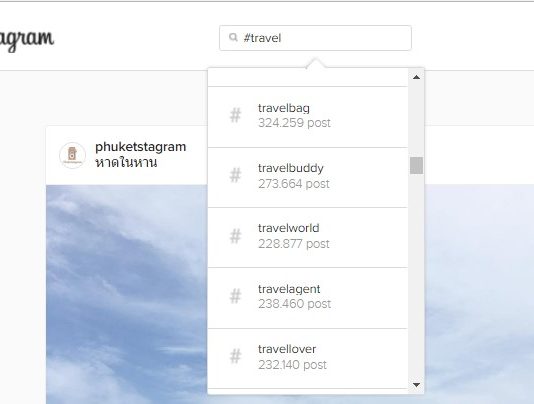Open travellover hashtag with 232.140 posts
This screenshot has height=404, width=534.
(x=308, y=358)
